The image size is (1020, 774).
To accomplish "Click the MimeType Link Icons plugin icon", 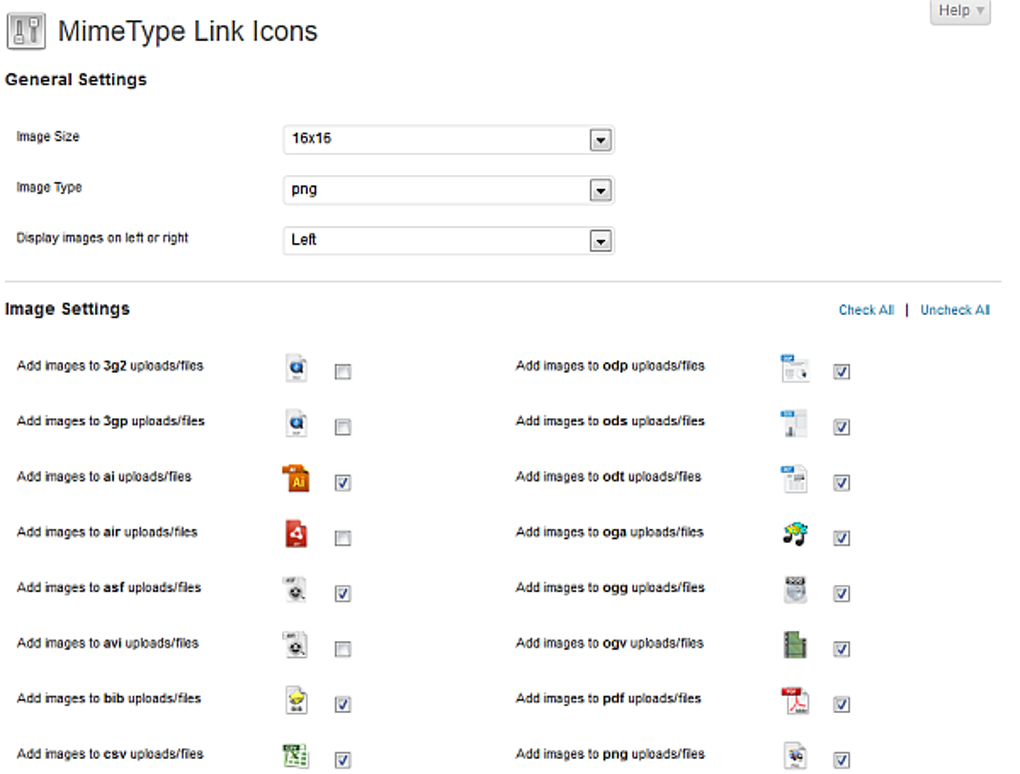I will pos(27,31).
